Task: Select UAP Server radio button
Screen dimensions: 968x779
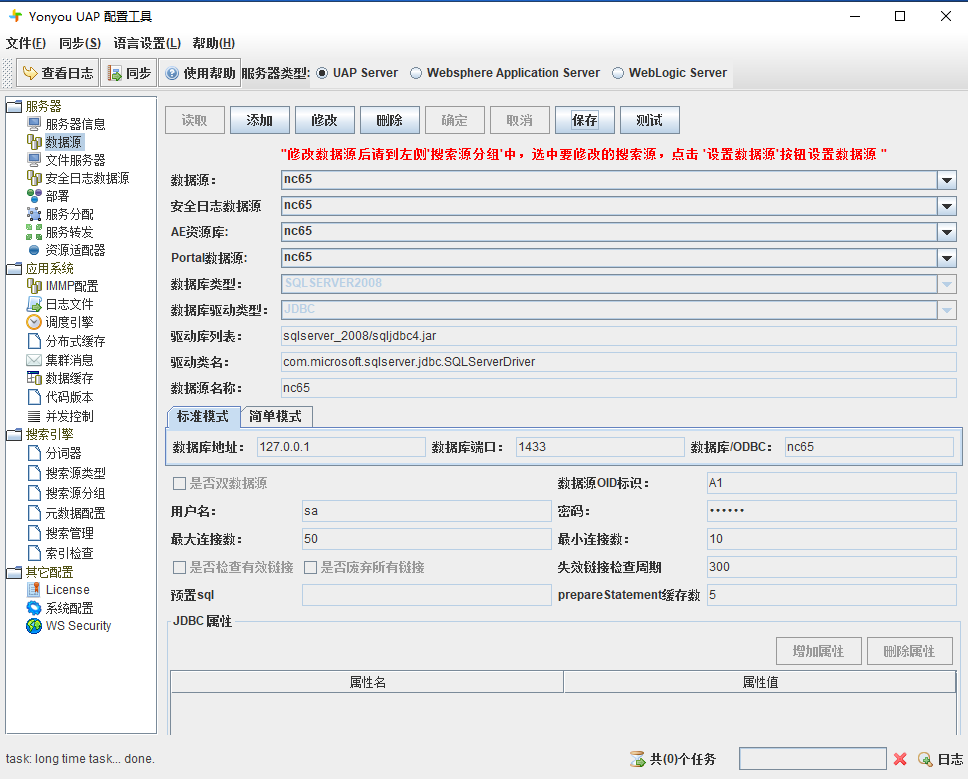Action: click(322, 73)
